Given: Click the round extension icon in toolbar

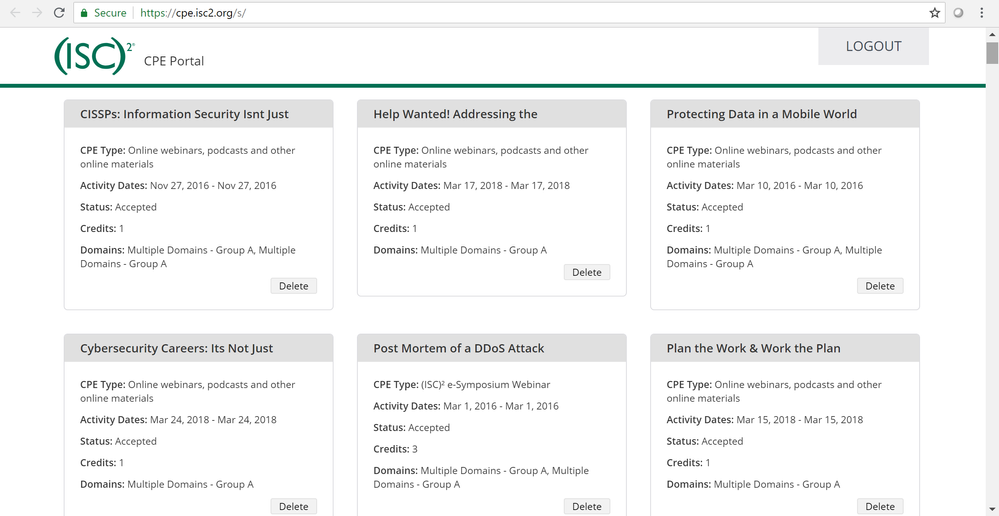Looking at the screenshot, I should click(x=959, y=13).
